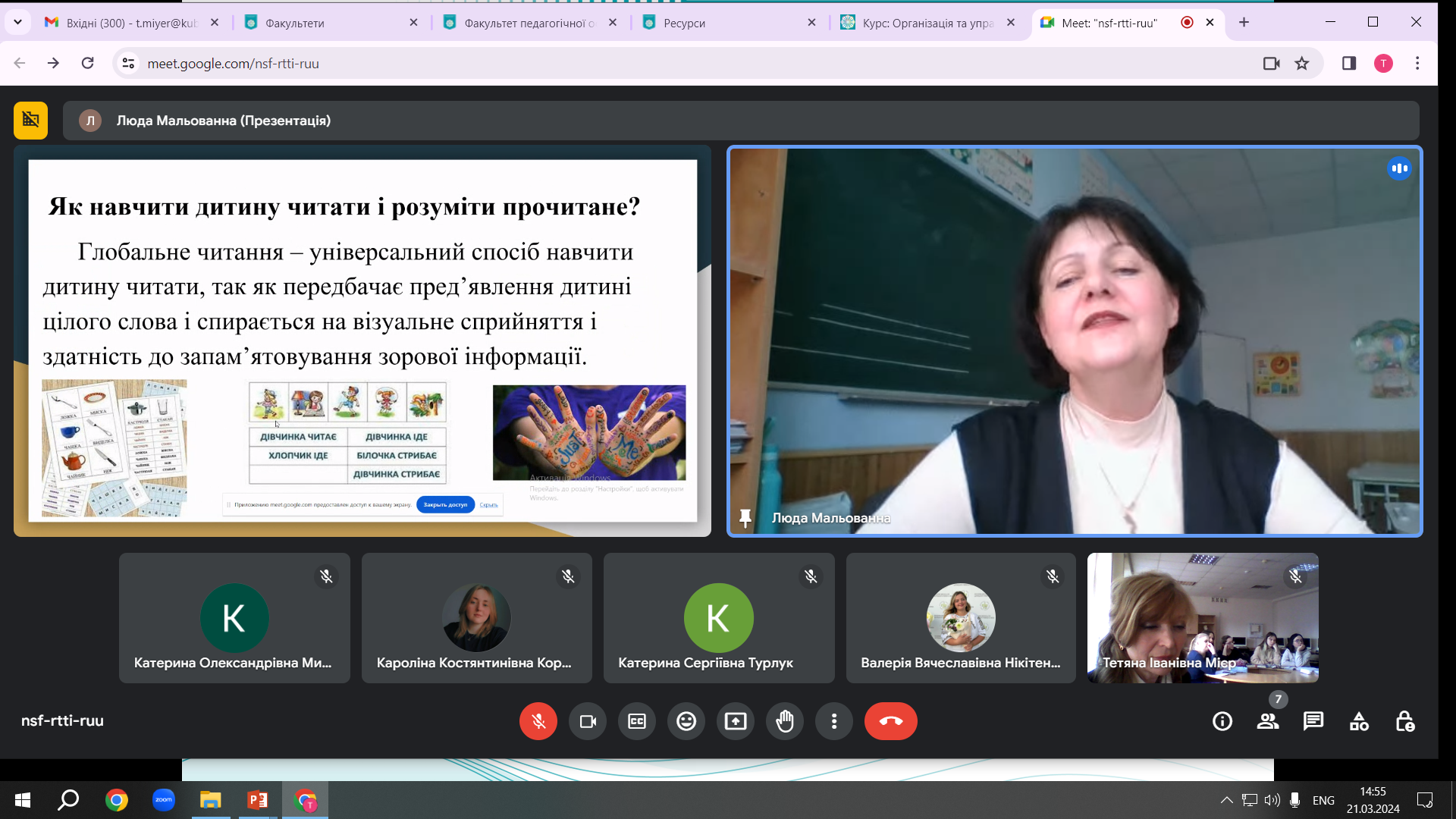Show the participants list
The width and height of the screenshot is (1456, 819).
coord(1267,721)
